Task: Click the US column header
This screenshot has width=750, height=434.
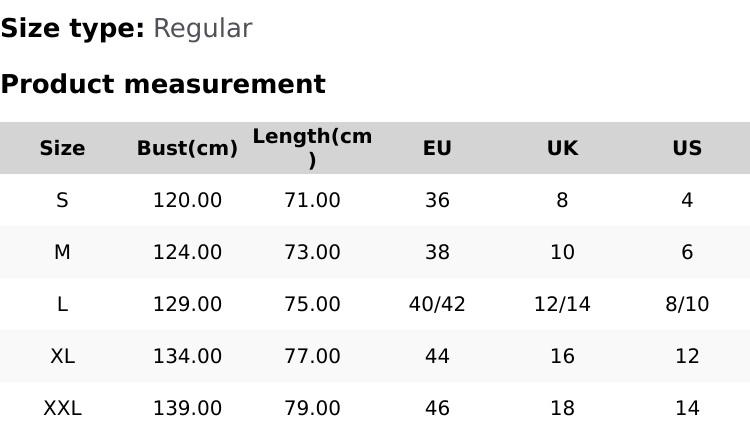Action: tap(687, 148)
